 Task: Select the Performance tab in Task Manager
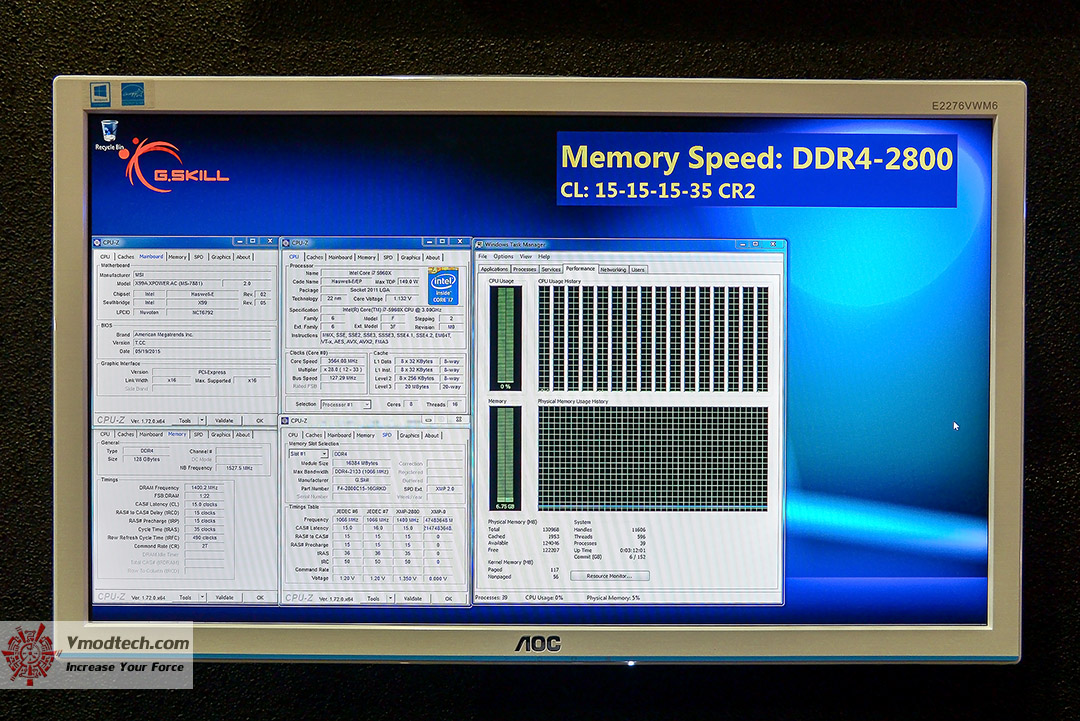[x=581, y=269]
